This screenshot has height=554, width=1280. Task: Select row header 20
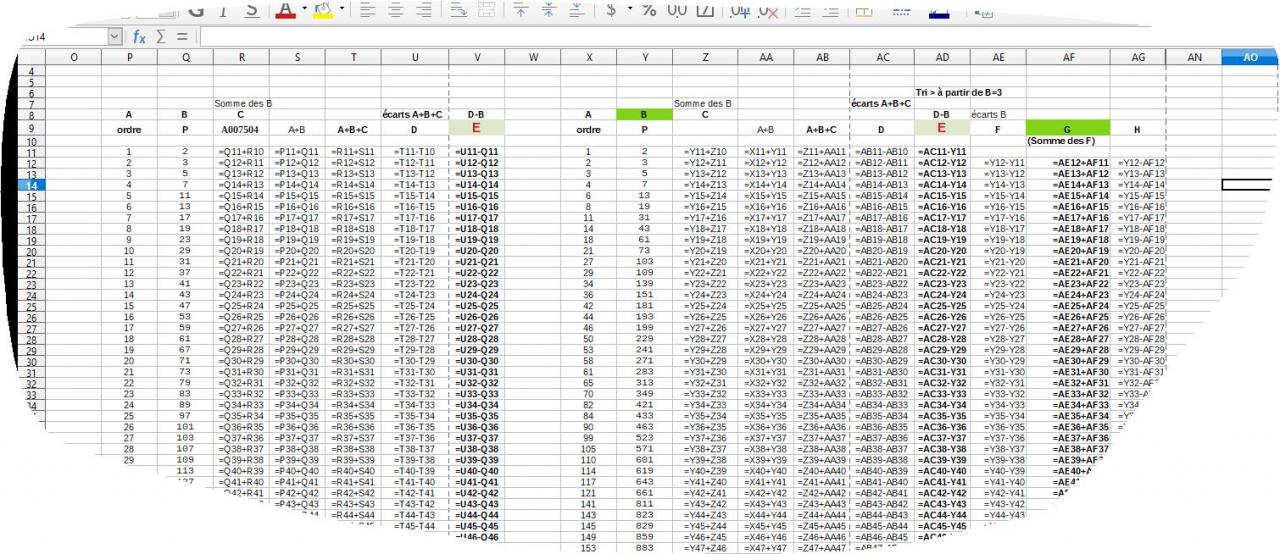click(30, 251)
